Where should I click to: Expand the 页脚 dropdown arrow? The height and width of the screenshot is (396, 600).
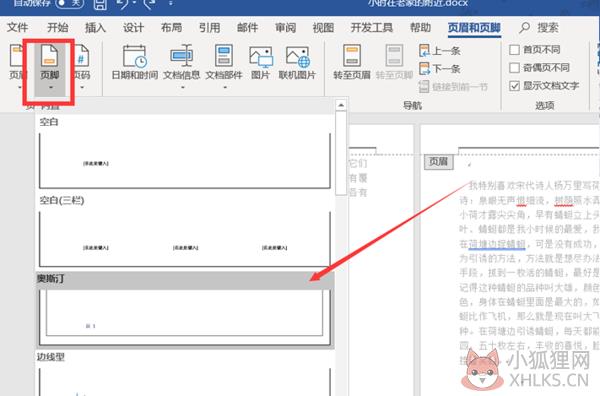coord(51,88)
